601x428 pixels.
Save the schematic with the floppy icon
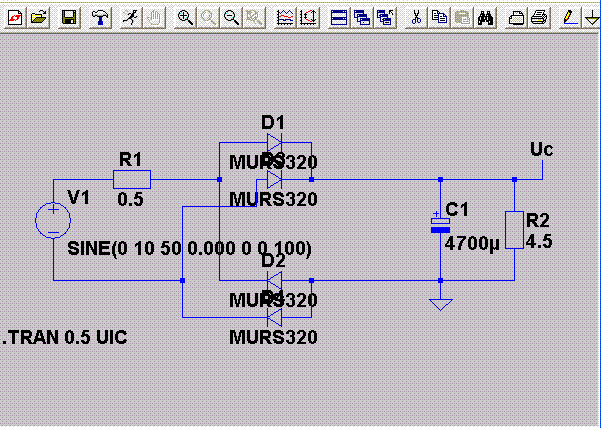click(69, 18)
